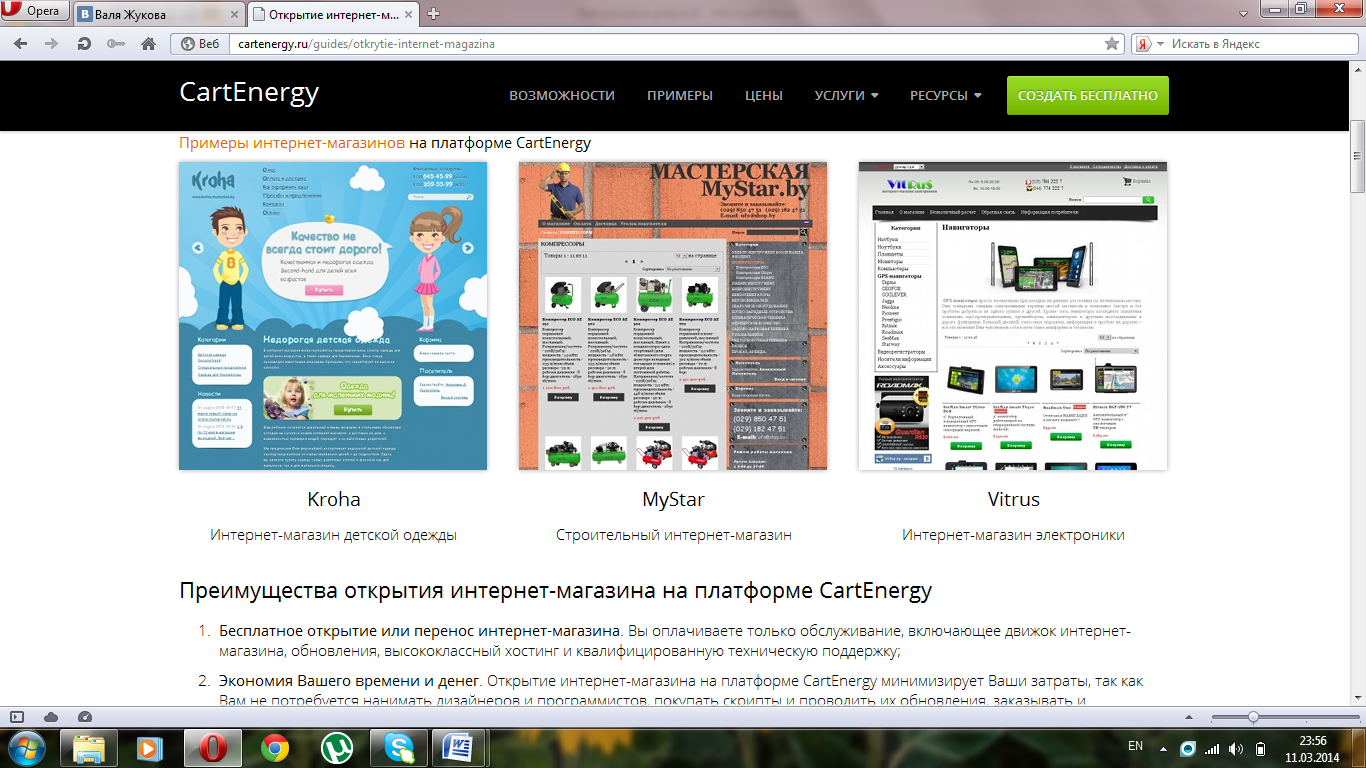The width and height of the screenshot is (1366, 768).
Task: Reload the current page
Action: point(84,44)
